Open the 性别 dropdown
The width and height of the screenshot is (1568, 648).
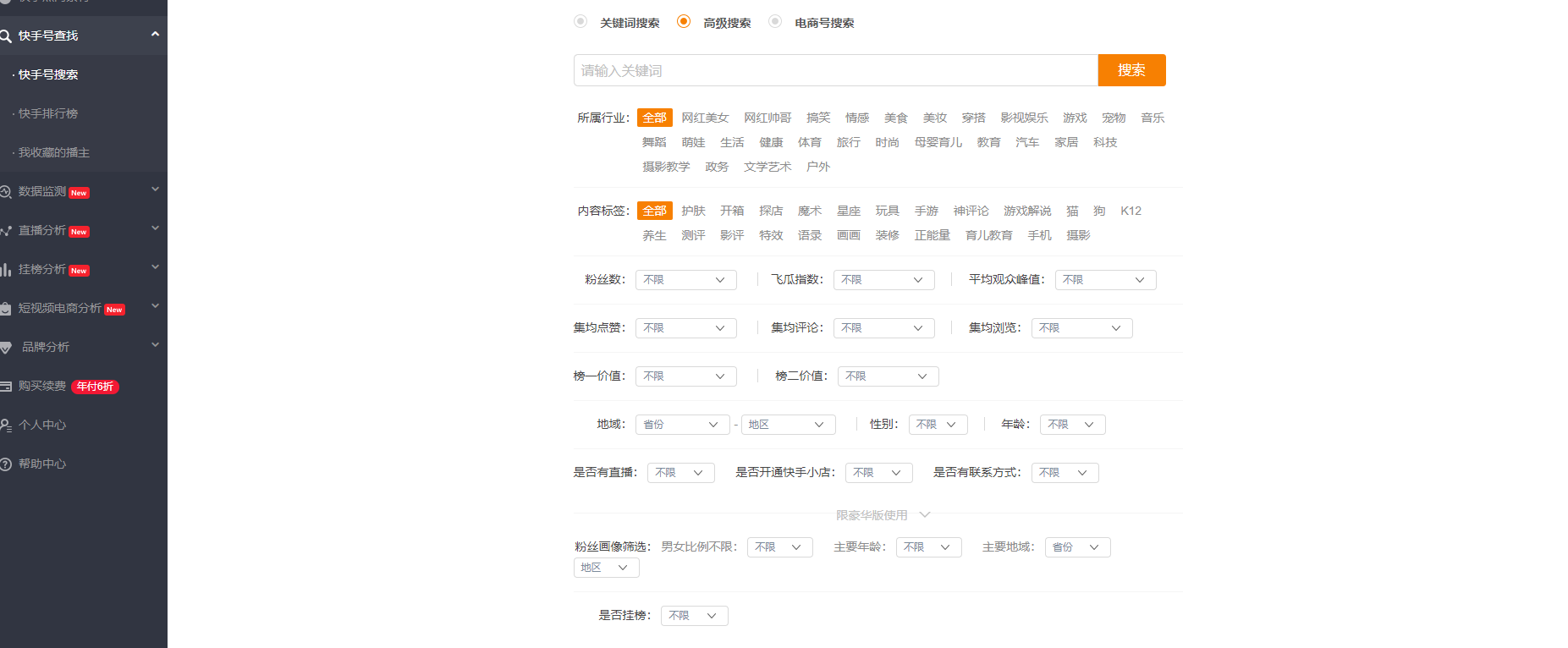(938, 425)
